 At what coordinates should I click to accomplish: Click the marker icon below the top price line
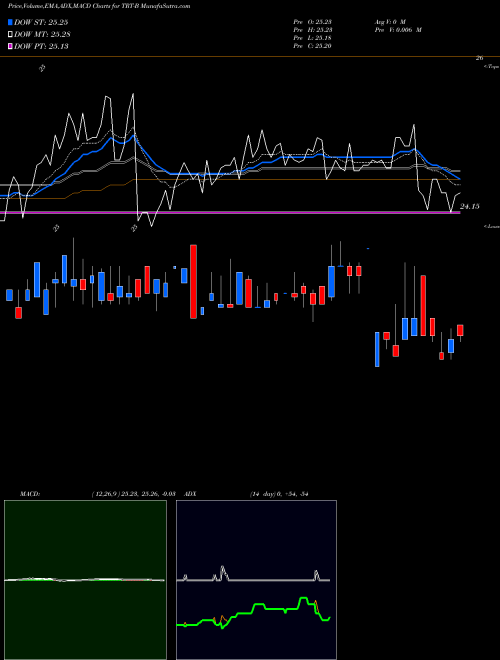tap(42, 68)
